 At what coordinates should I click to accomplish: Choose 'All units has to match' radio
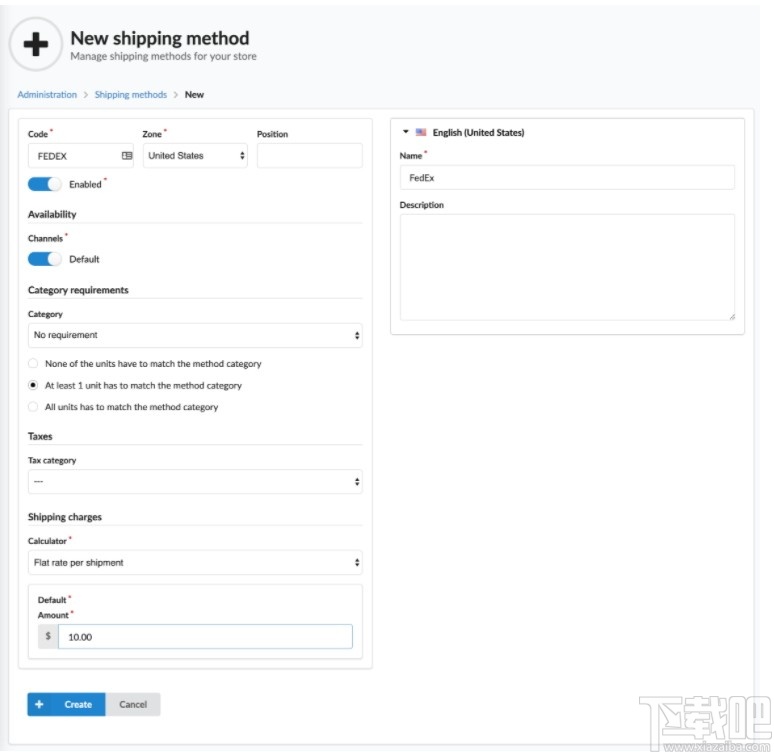34,407
